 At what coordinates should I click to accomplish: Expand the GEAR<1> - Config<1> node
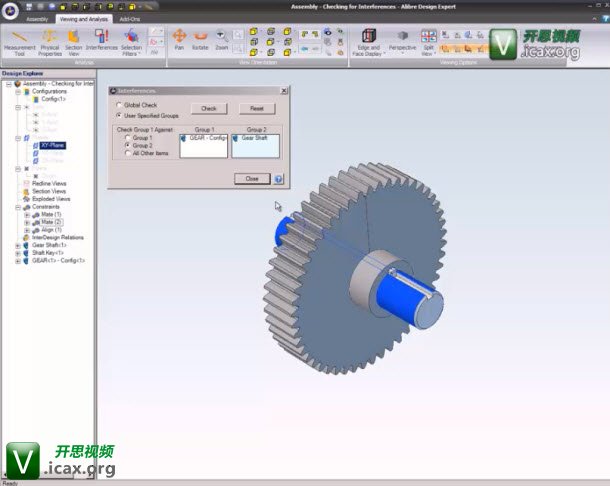pyautogui.click(x=18, y=261)
